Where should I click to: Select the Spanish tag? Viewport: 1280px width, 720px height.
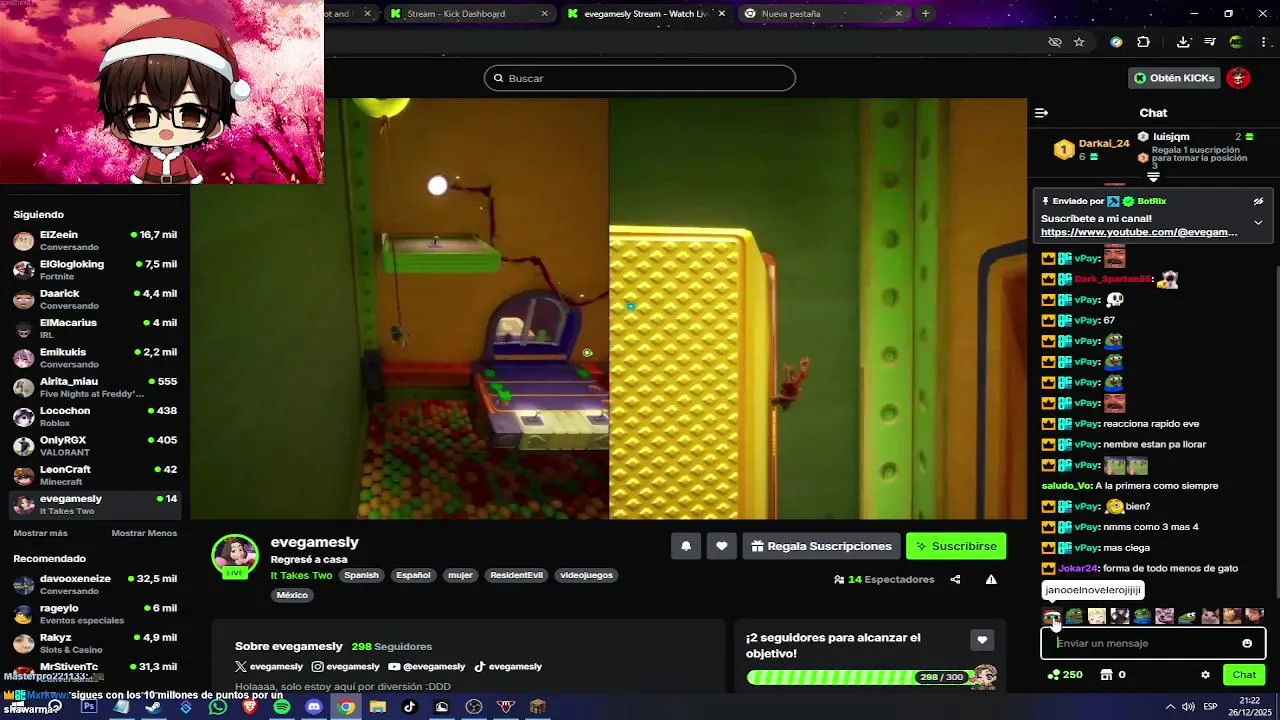361,575
